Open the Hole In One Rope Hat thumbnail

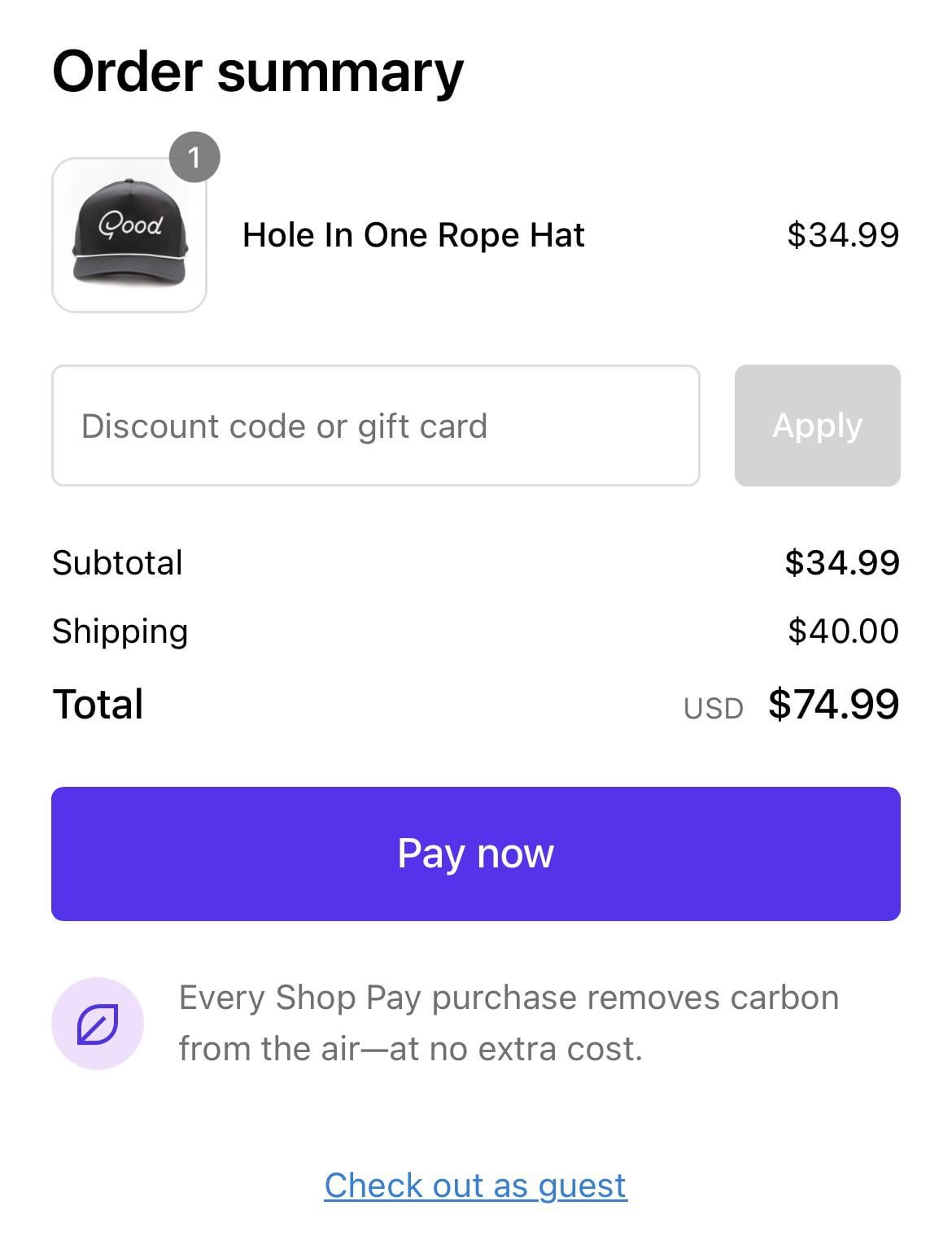click(x=129, y=235)
